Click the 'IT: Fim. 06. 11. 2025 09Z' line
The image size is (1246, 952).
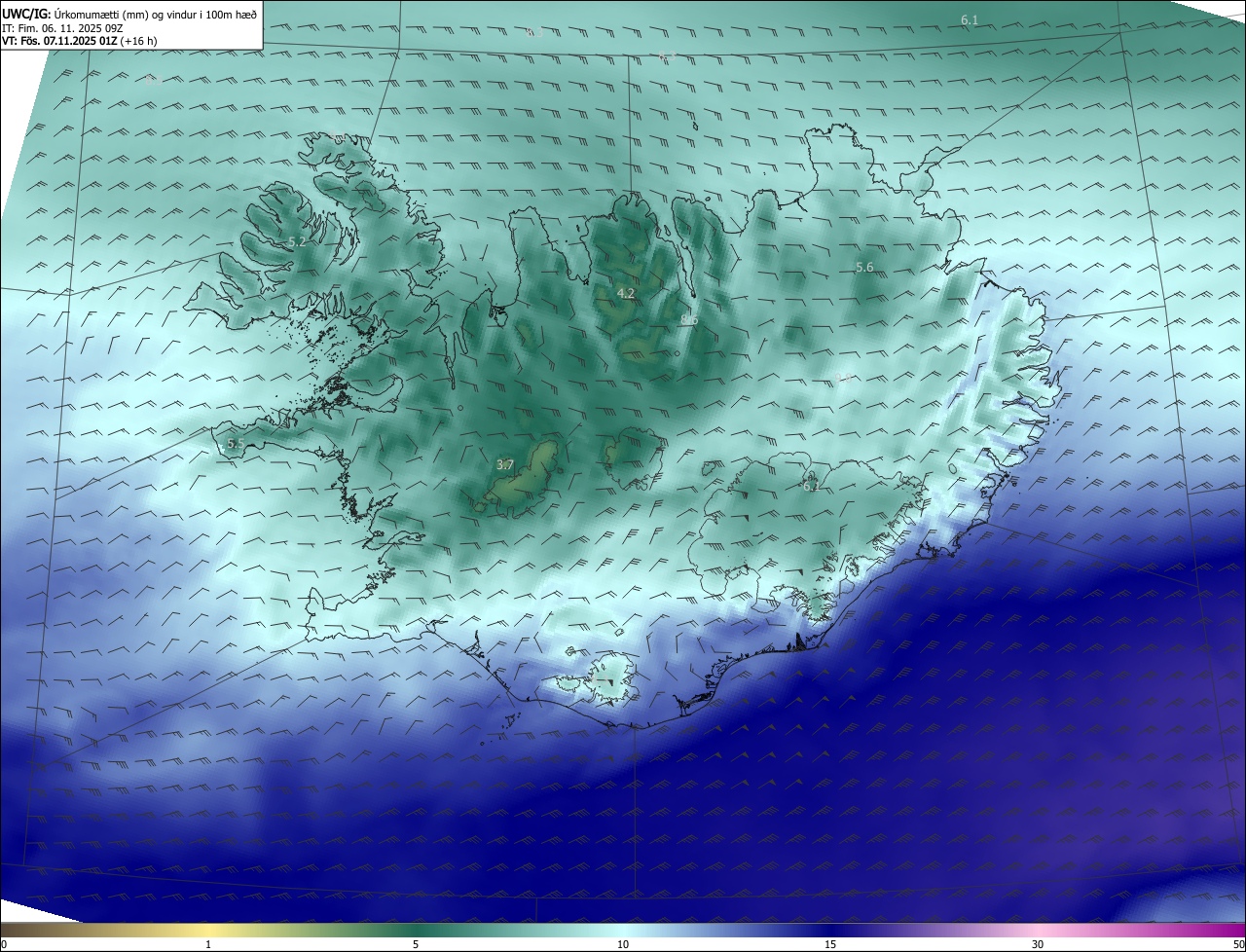[x=62, y=28]
